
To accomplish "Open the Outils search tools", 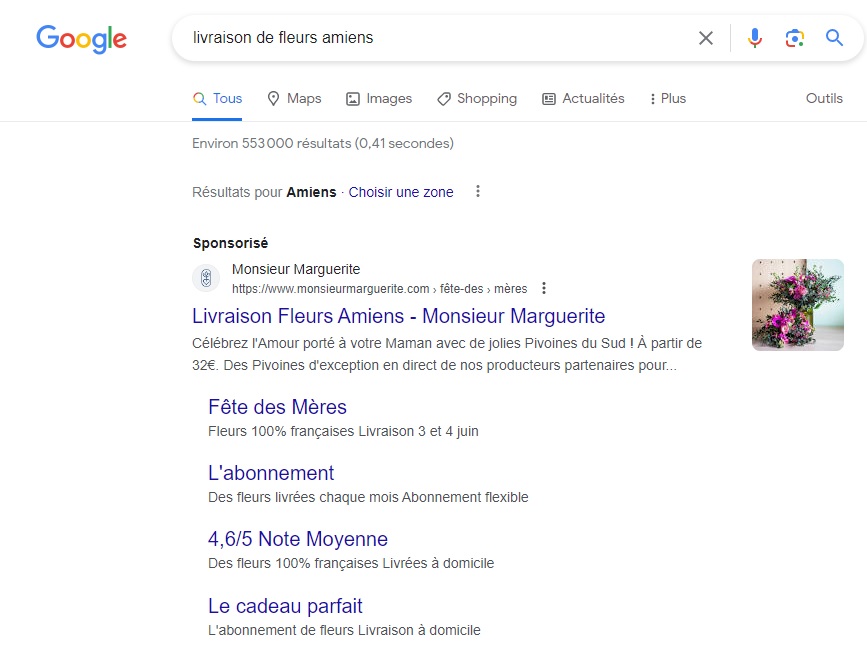I will click(x=824, y=98).
